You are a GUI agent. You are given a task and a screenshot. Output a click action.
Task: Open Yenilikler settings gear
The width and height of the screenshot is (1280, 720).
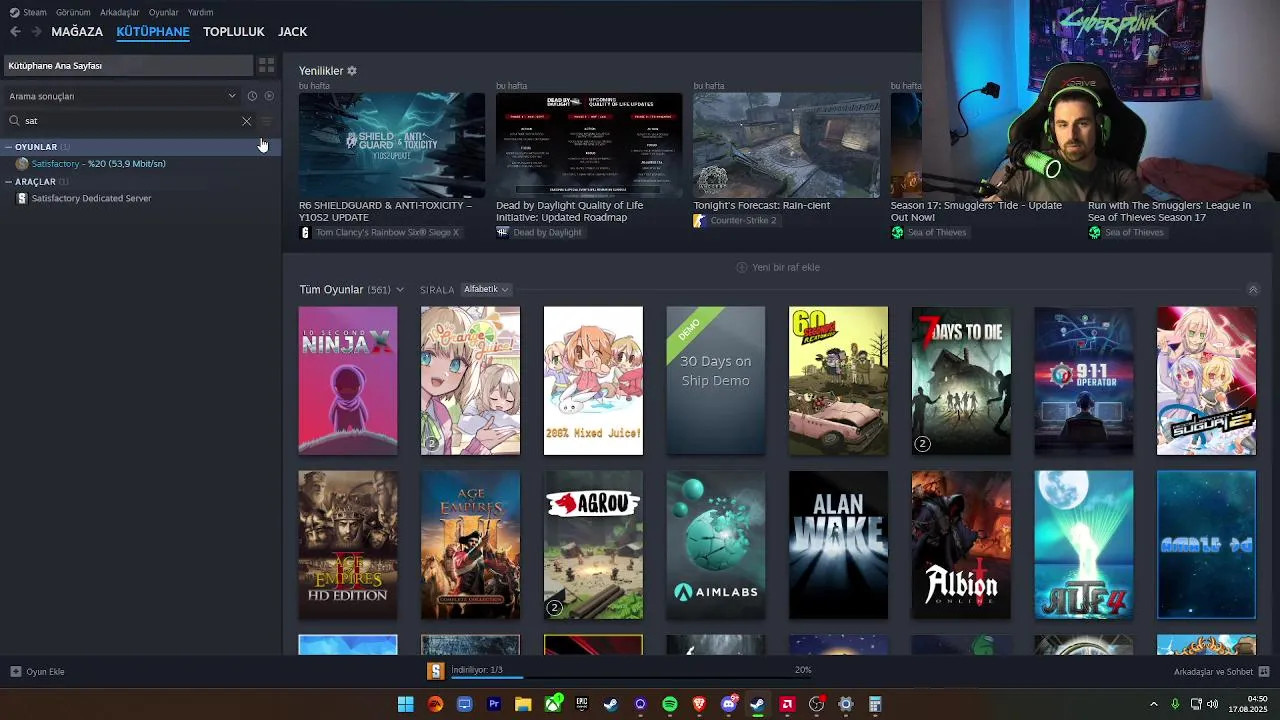(352, 71)
